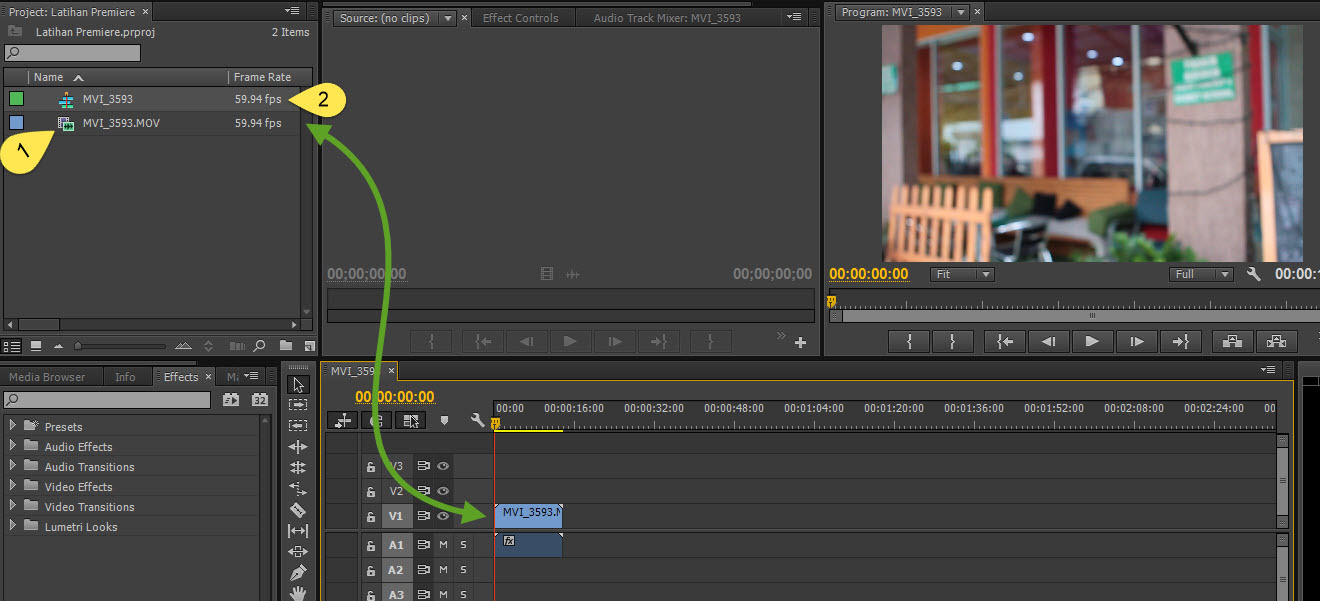Screen dimensions: 1320x601
Task: Solo audio track A1
Action: (463, 545)
